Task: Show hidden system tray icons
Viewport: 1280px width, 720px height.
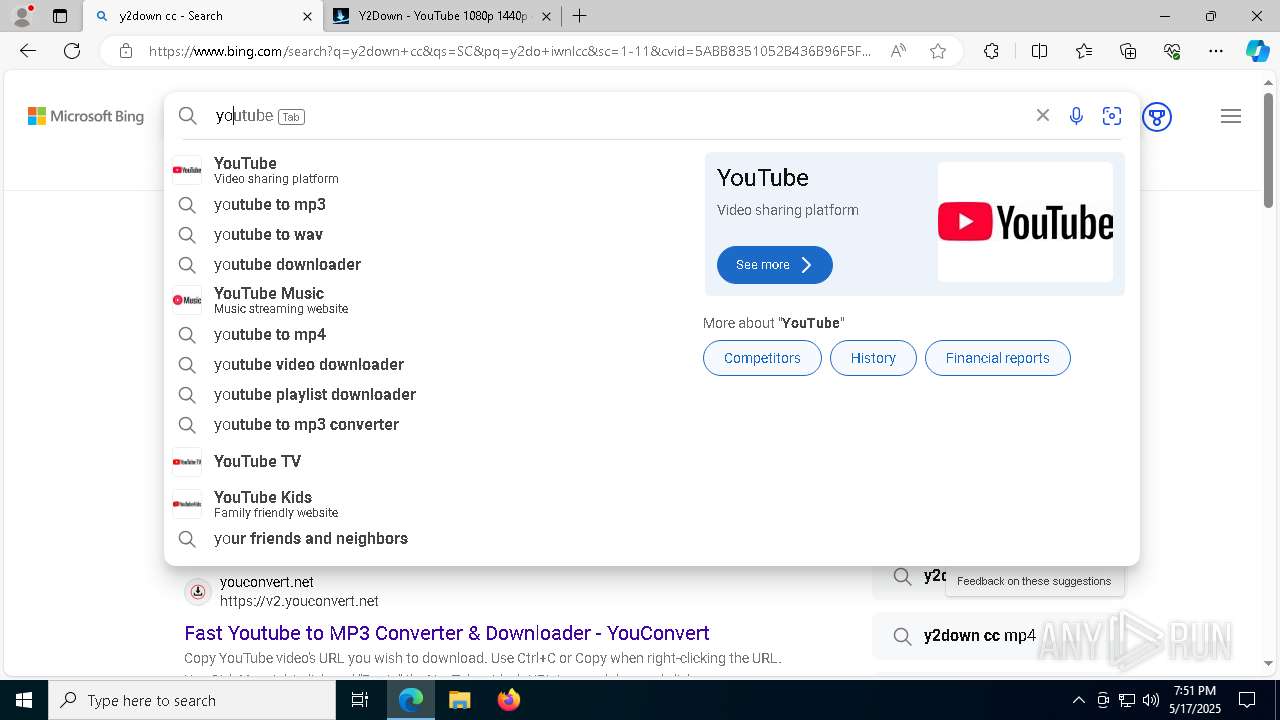Action: coord(1078,700)
